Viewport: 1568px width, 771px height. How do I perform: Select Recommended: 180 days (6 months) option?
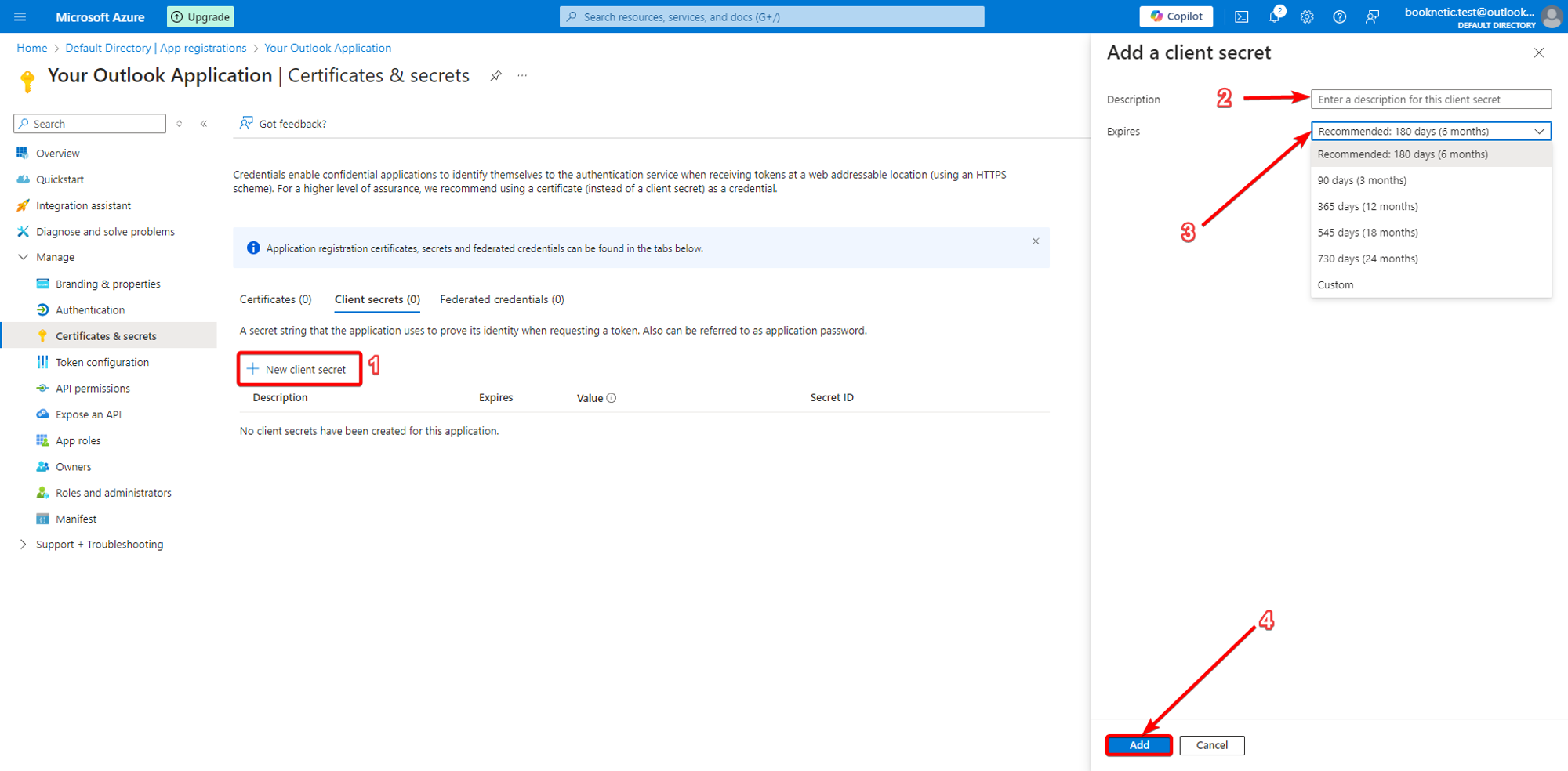1431,154
